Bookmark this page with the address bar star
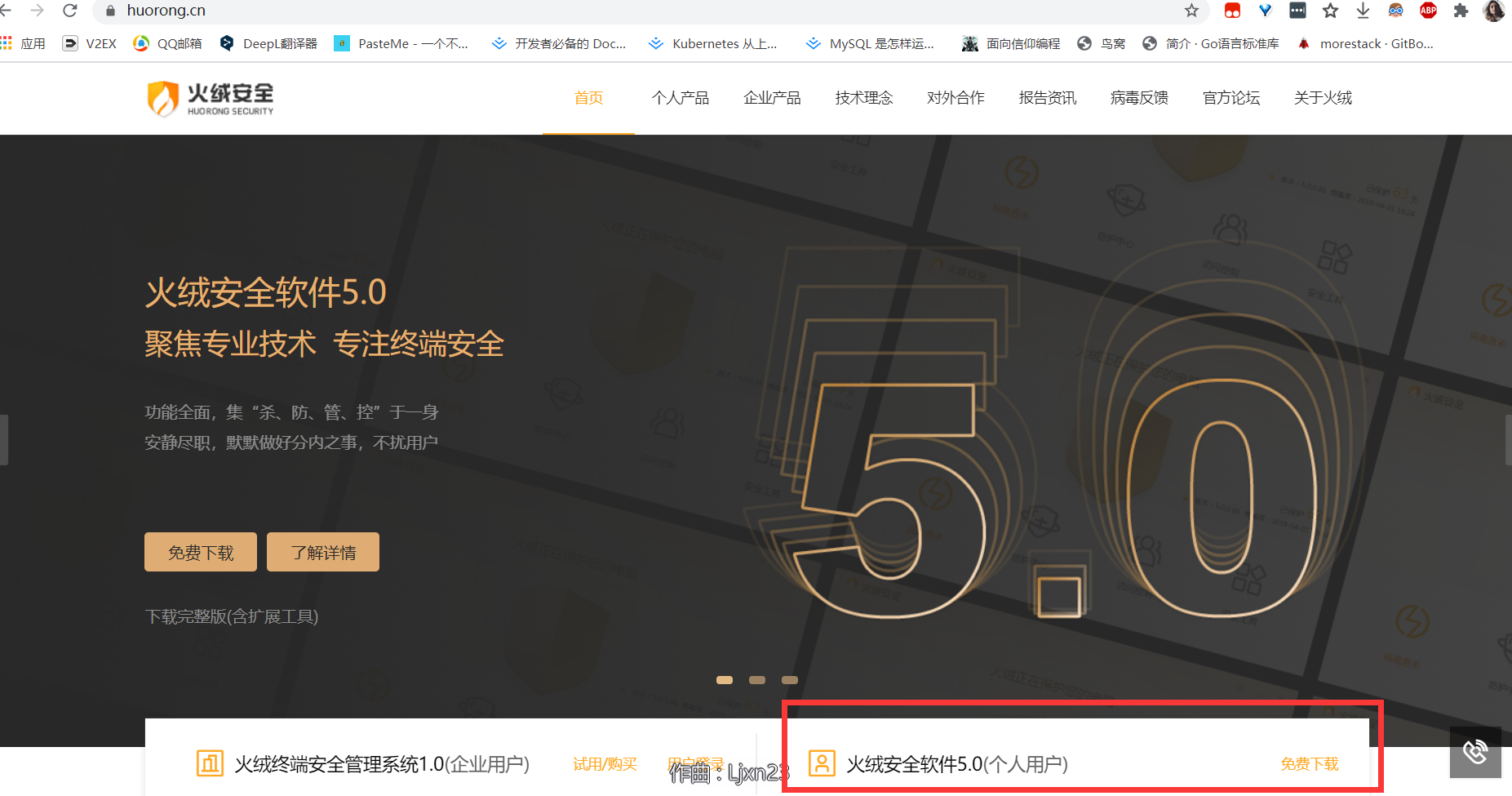The image size is (1512, 796). 1191,11
